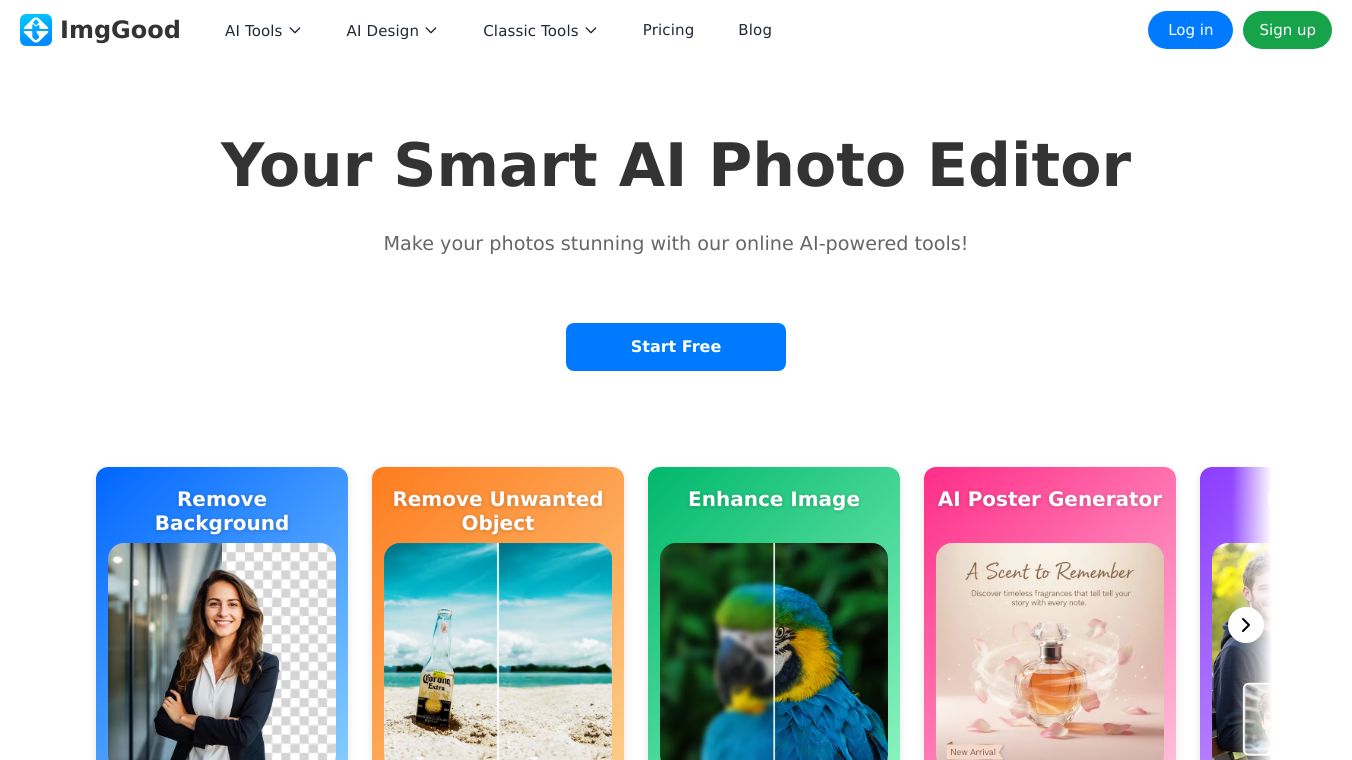Go to the Blog page
This screenshot has height=760, width=1352.
755,30
